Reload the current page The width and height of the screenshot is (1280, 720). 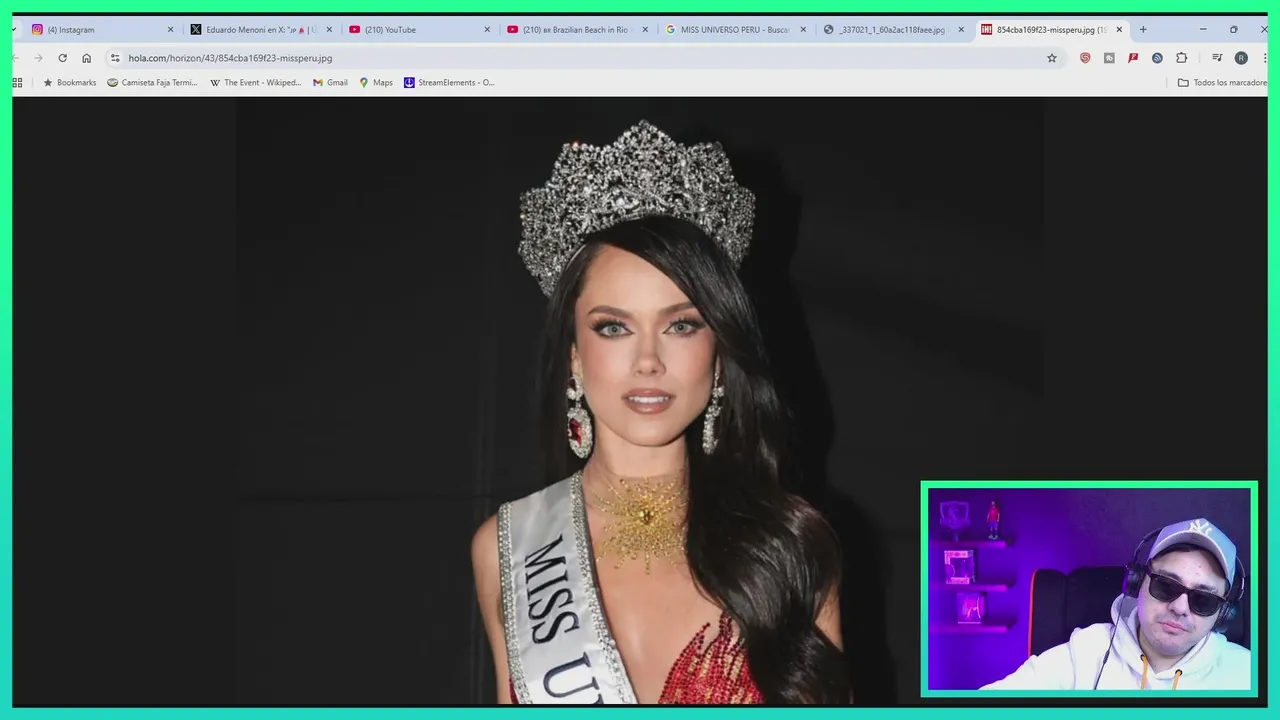pyautogui.click(x=62, y=58)
